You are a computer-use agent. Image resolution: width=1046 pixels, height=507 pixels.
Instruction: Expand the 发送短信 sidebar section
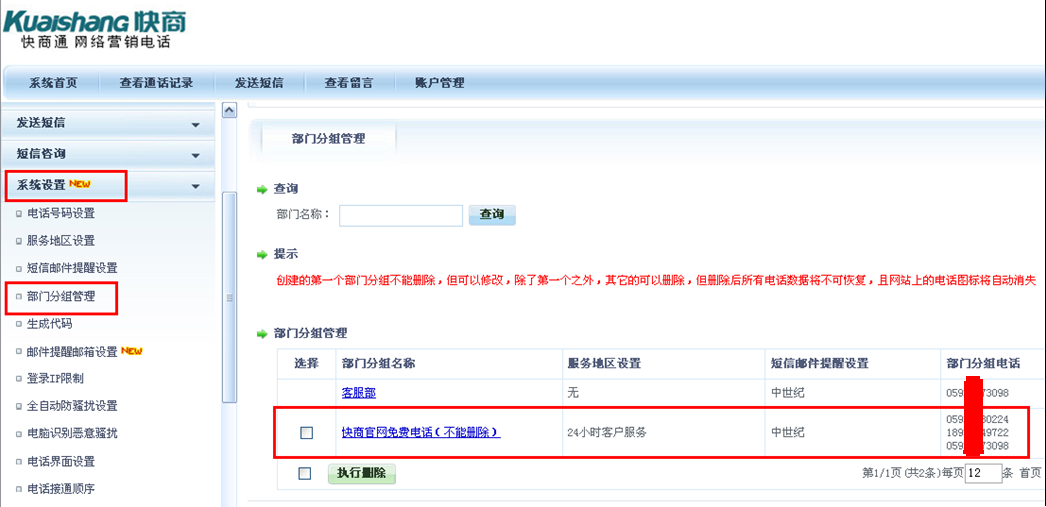coord(196,125)
